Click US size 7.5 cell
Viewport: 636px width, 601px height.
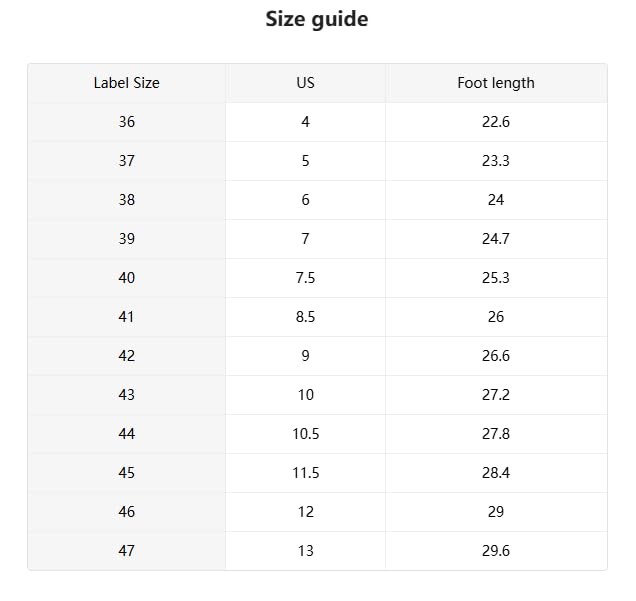click(306, 278)
